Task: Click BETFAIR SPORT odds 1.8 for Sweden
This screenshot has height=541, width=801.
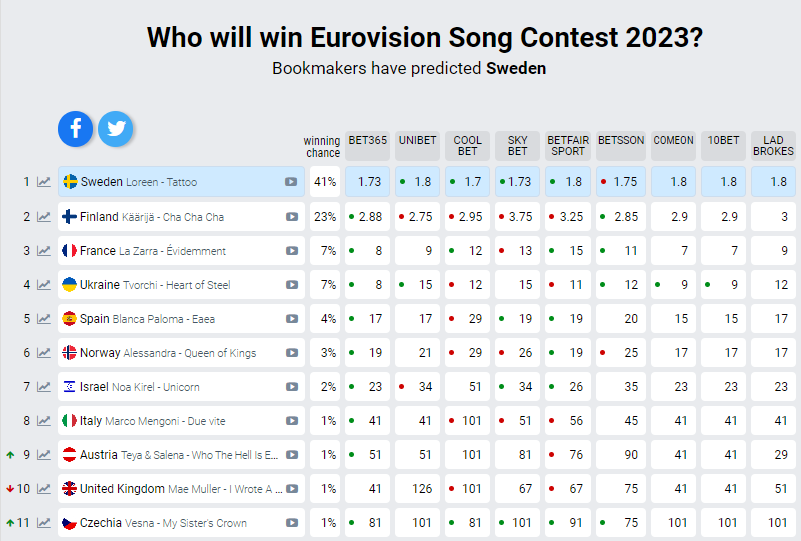Action: (568, 181)
